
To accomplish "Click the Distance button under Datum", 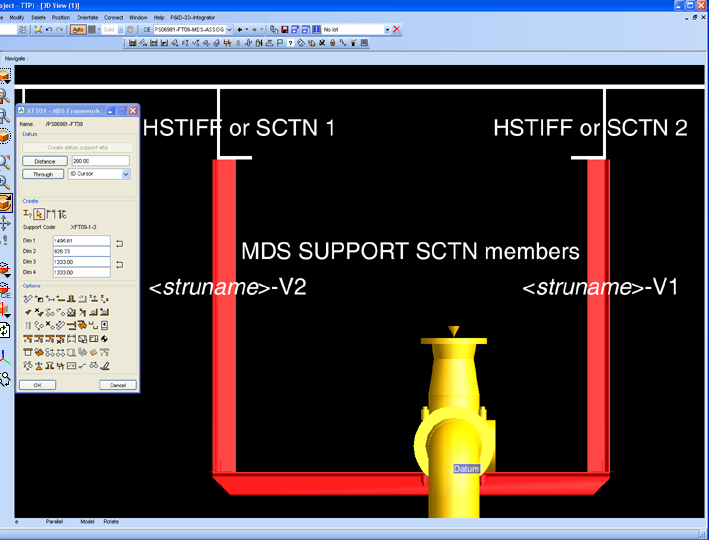I will (x=44, y=161).
